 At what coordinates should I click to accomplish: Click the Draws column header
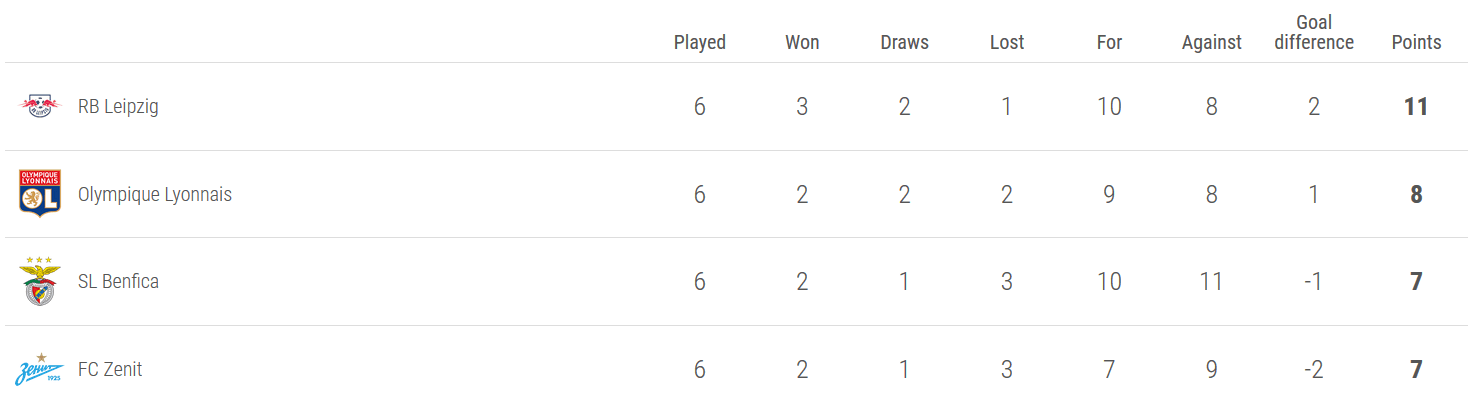click(905, 42)
